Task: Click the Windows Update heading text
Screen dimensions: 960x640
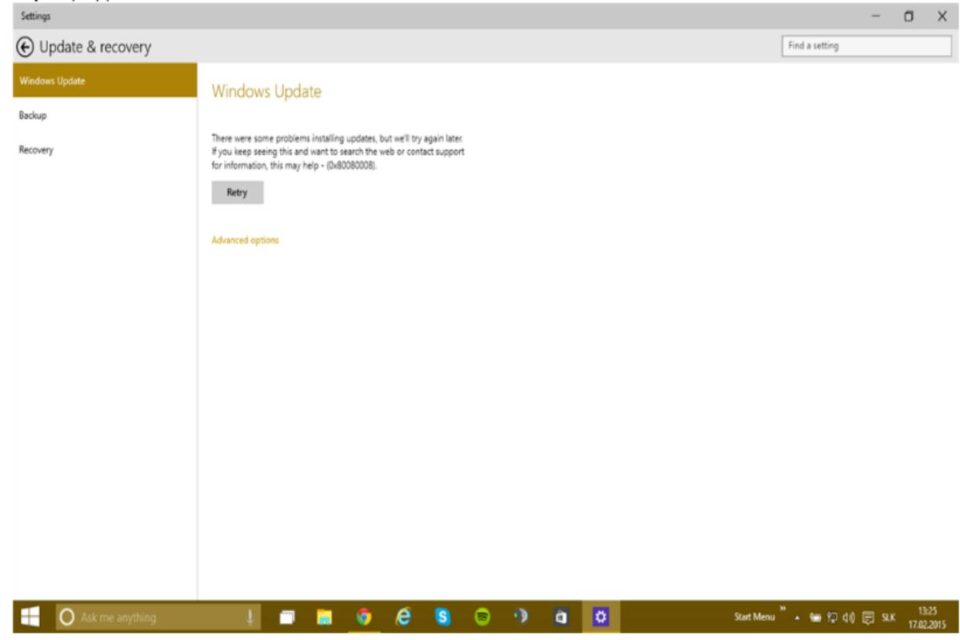Action: point(266,91)
